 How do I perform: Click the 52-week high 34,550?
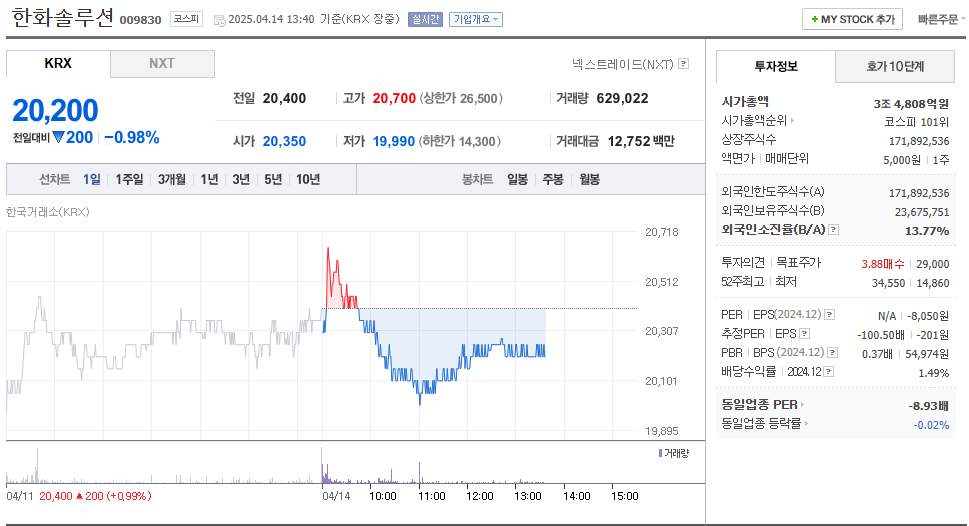click(x=888, y=283)
